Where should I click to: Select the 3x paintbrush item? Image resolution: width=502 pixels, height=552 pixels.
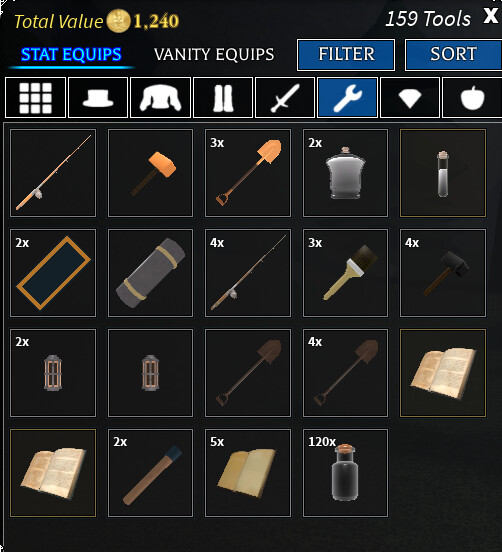tap(345, 273)
